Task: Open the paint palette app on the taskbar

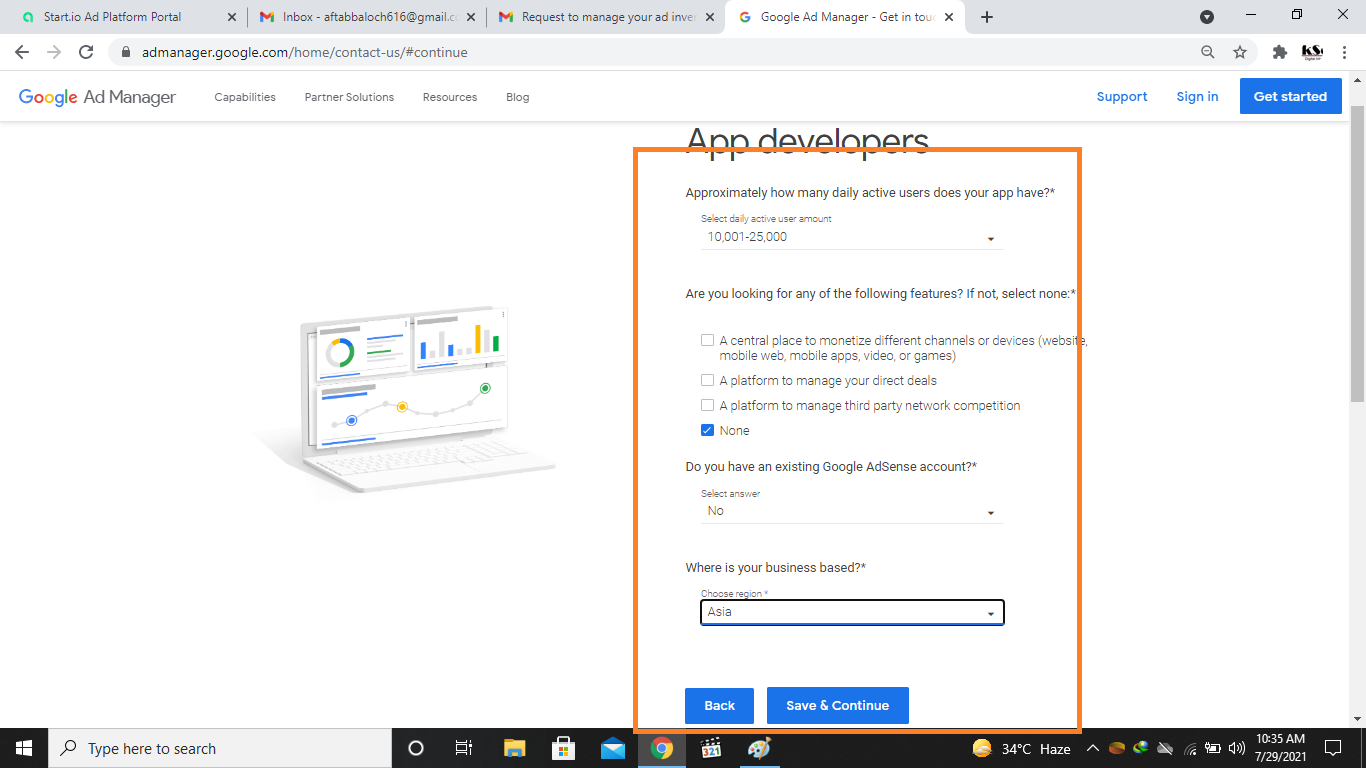Action: tap(760, 748)
